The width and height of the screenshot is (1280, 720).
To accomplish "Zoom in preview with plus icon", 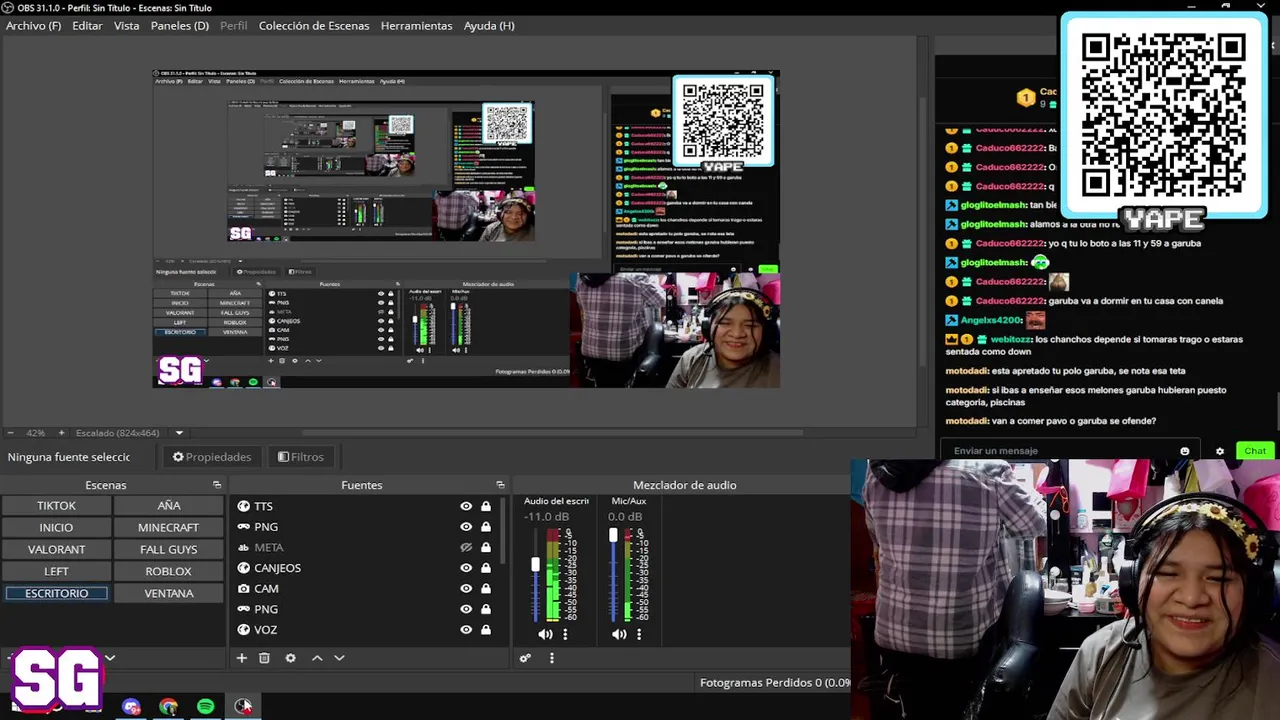I will [61, 433].
